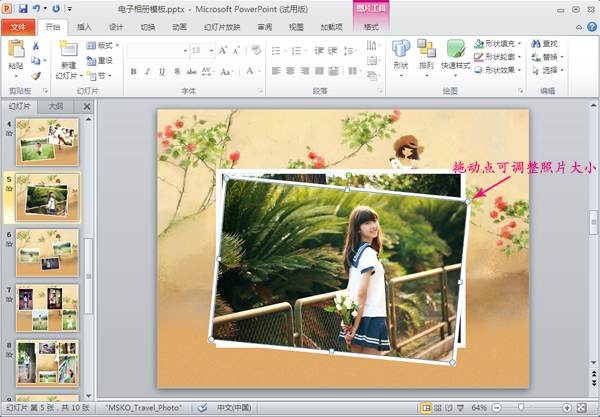Viewport: 600px width, 417px height.
Task: Click the 64% zoom level indicator
Action: (479, 408)
